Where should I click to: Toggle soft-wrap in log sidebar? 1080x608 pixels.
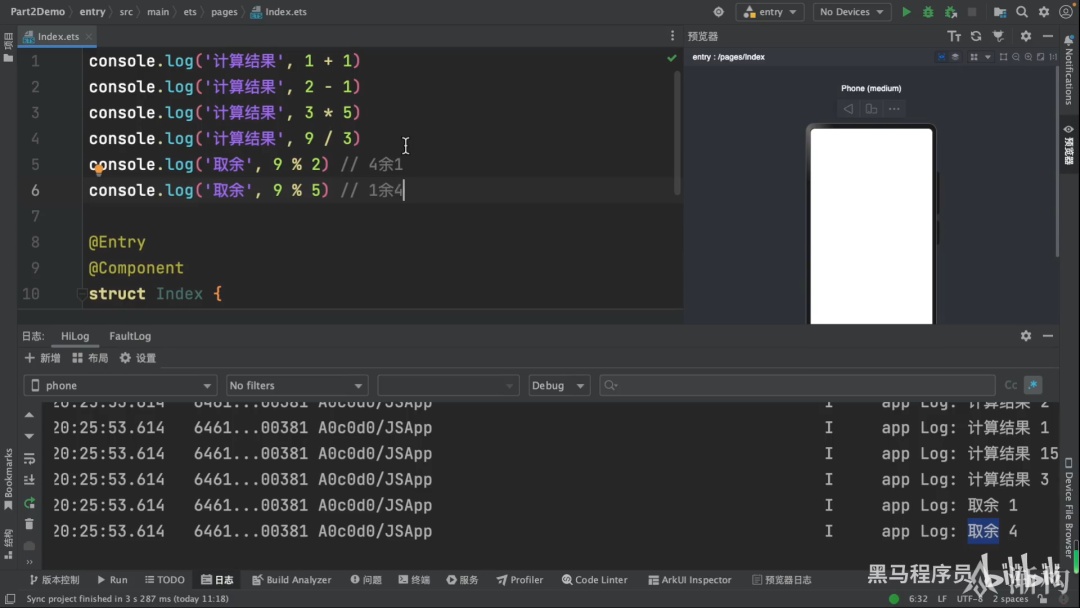pos(29,459)
